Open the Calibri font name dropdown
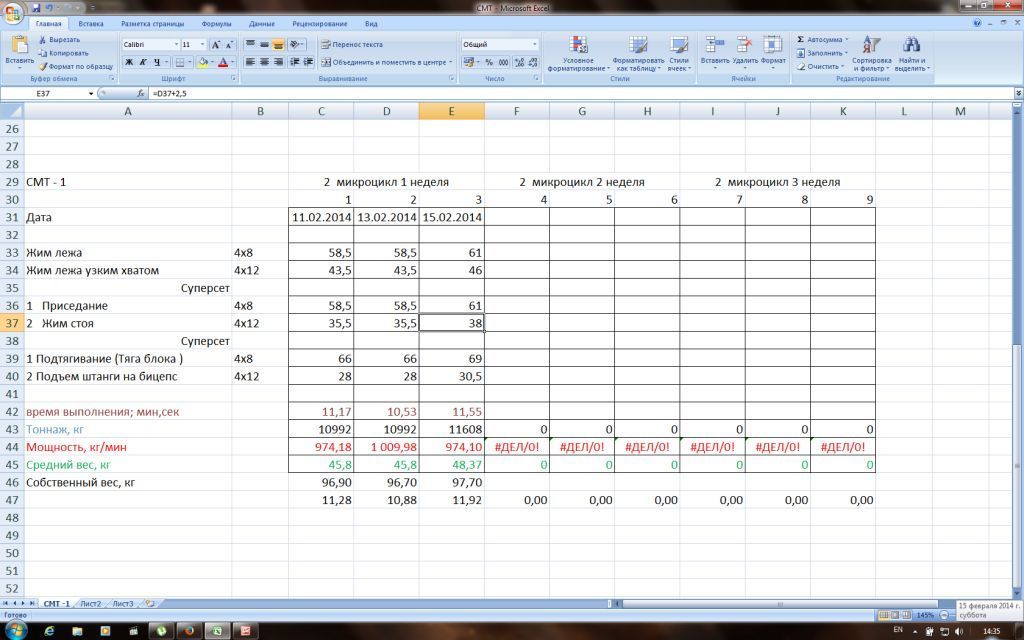Image resolution: width=1024 pixels, height=640 pixels. (176, 45)
